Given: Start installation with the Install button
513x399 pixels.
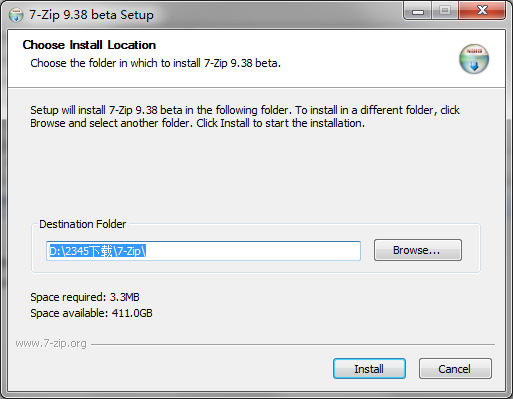Looking at the screenshot, I should click(x=369, y=369).
